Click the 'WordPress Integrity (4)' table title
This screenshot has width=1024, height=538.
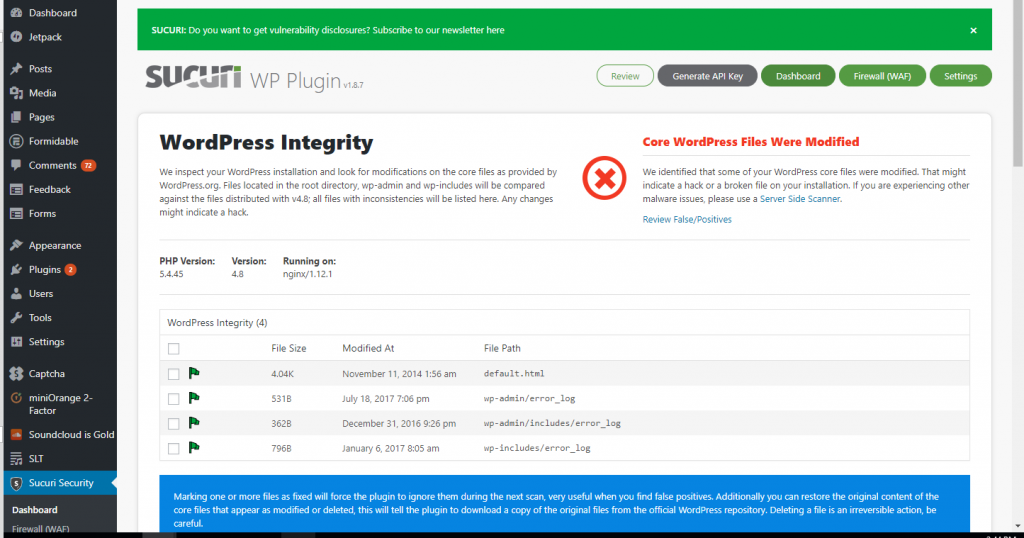point(217,323)
